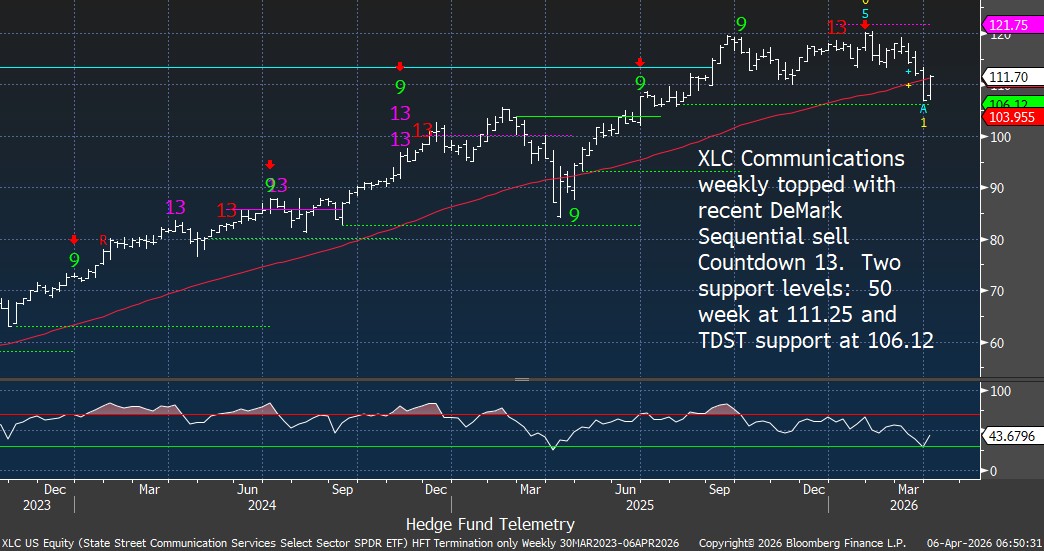This screenshot has height=551, width=1044.
Task: Click the red arrow beside the red 13 at the top
Action: (866, 21)
